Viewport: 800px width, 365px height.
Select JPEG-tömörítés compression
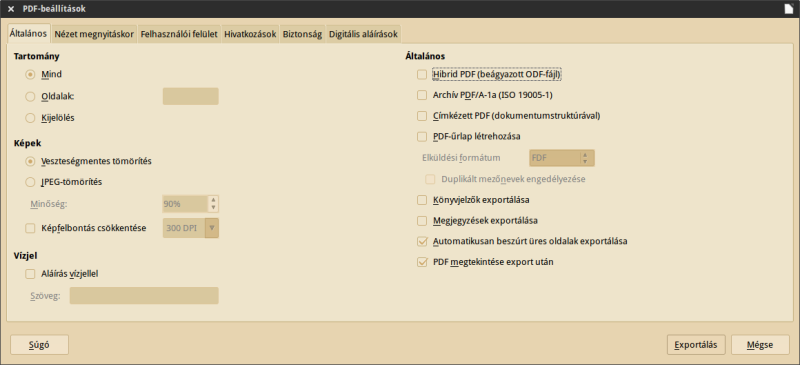[x=30, y=182]
